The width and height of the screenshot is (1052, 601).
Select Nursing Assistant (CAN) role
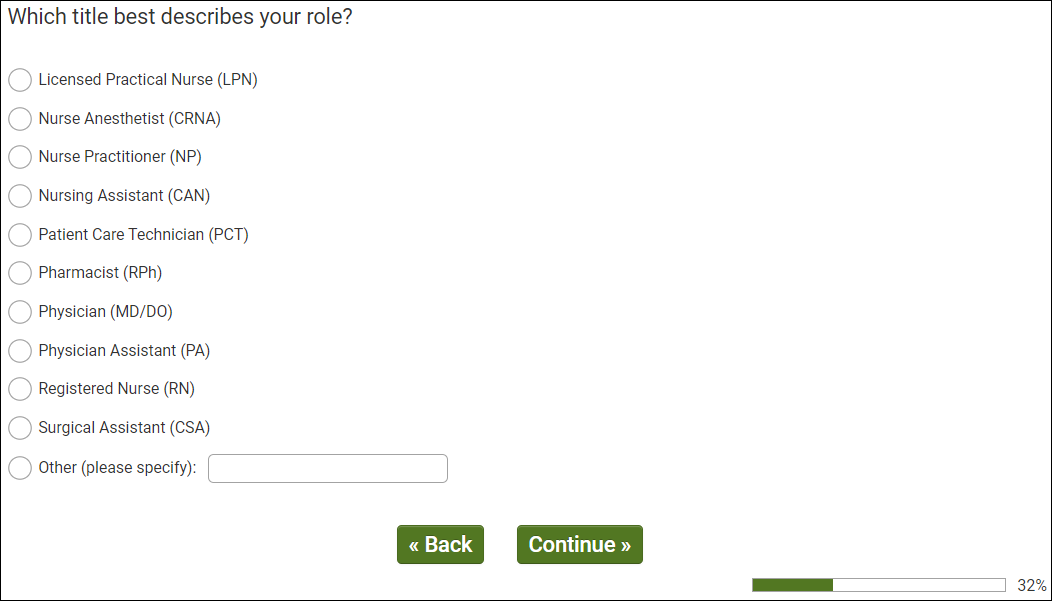[x=20, y=196]
